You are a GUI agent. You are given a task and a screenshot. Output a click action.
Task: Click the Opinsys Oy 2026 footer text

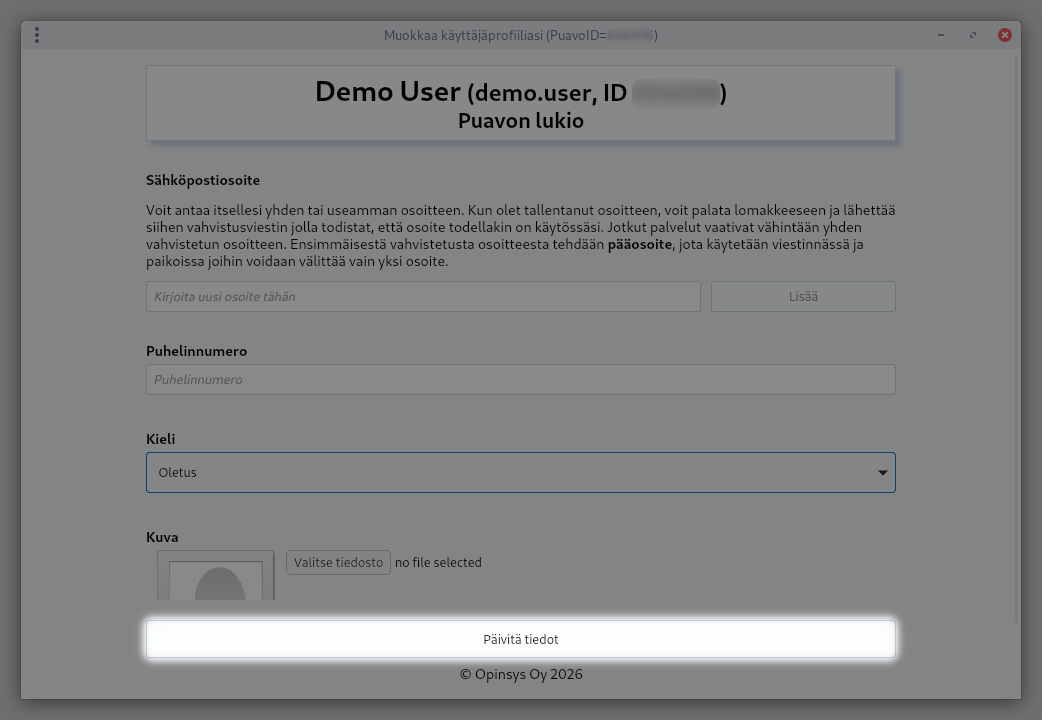tap(520, 675)
